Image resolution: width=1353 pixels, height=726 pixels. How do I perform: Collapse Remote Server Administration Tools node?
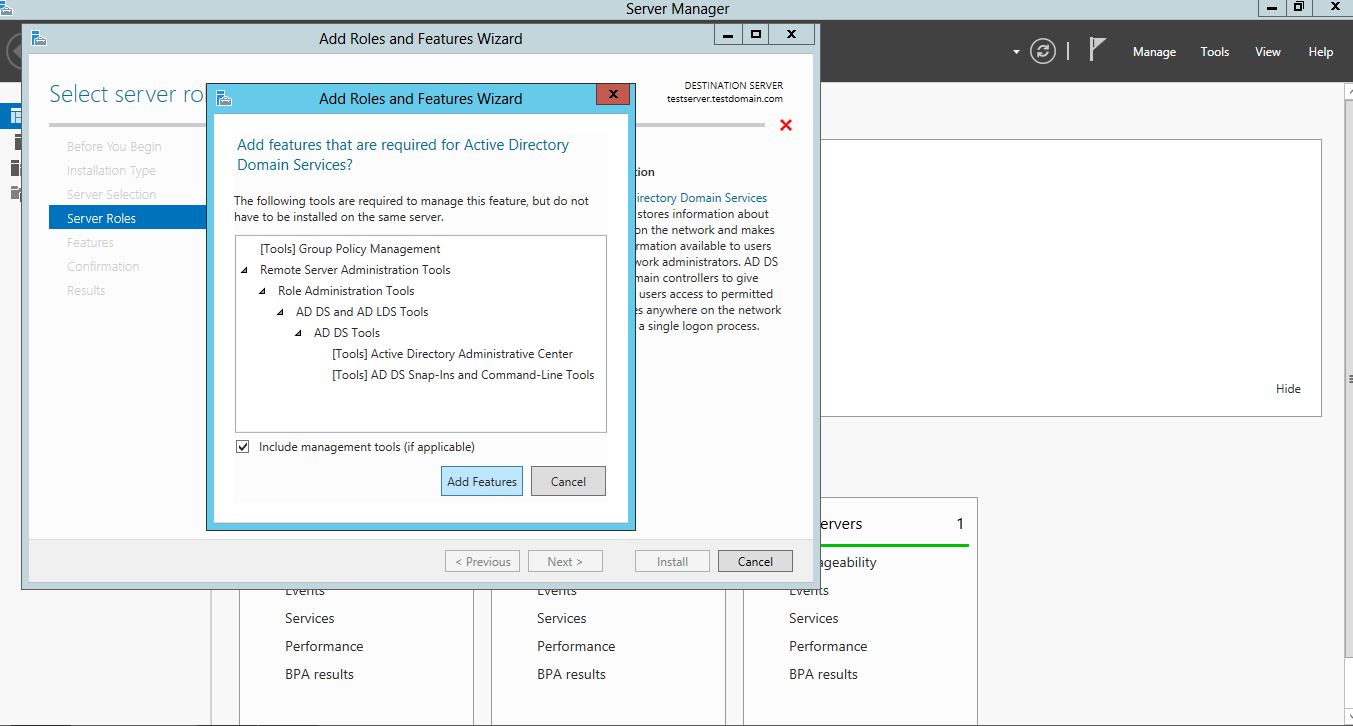245,270
